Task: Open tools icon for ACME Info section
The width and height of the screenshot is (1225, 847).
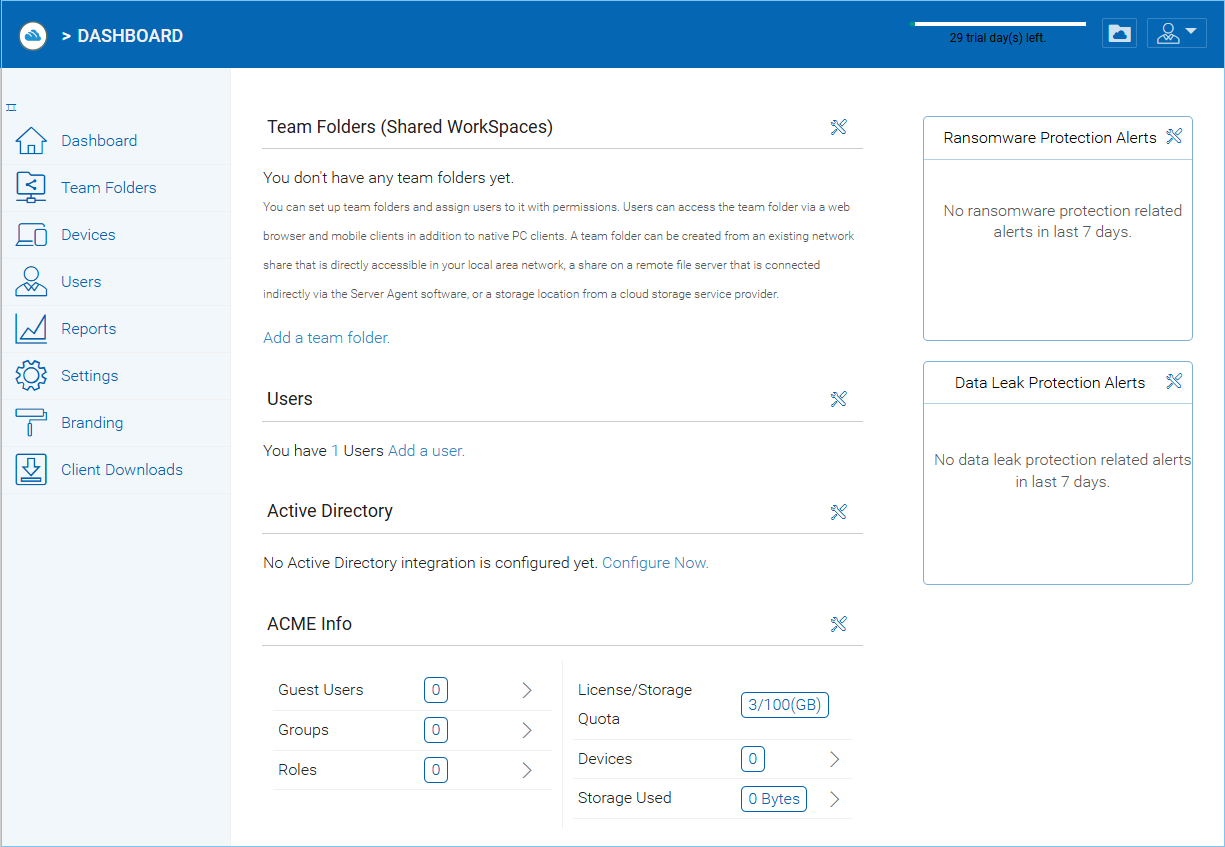Action: [839, 624]
